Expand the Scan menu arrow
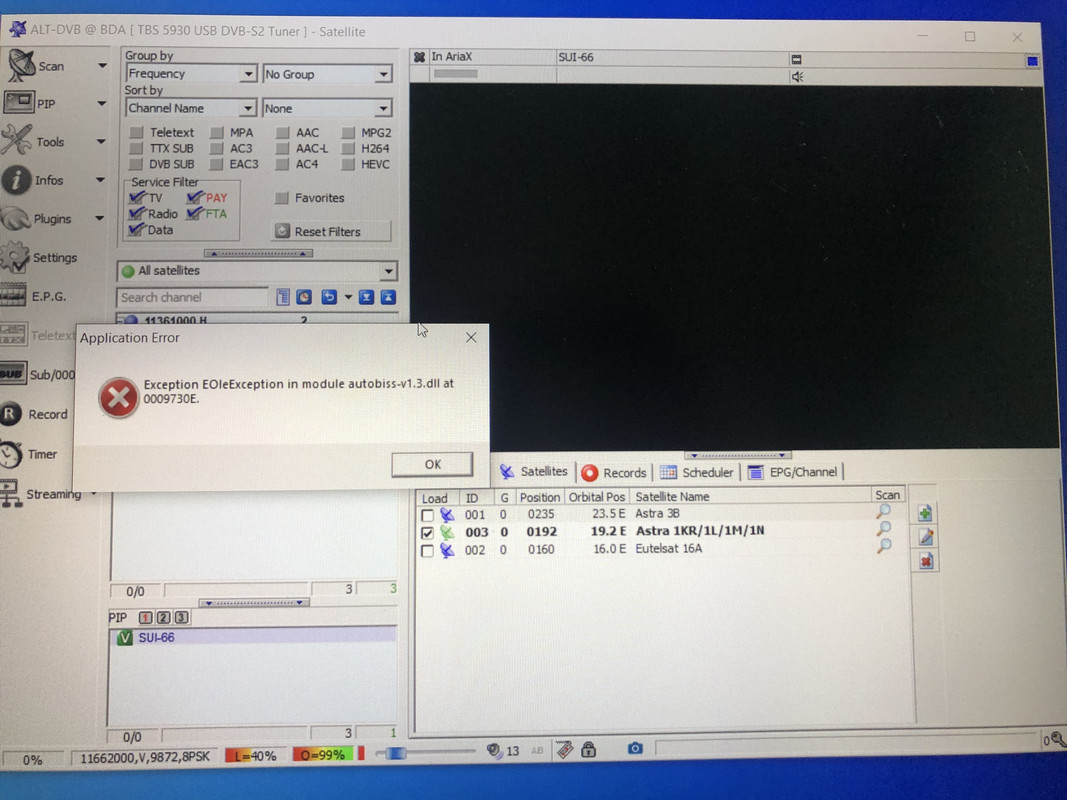The width and height of the screenshot is (1067, 800). pyautogui.click(x=102, y=65)
